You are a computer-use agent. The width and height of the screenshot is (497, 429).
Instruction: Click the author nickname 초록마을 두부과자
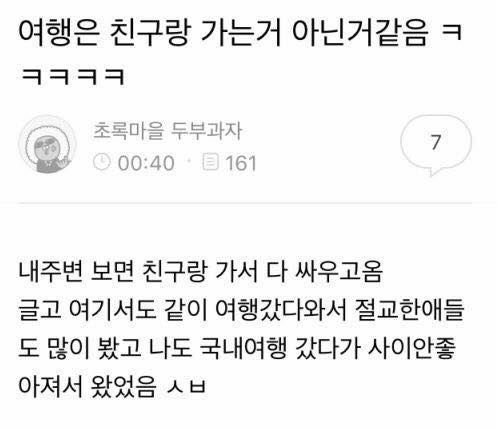pos(167,131)
